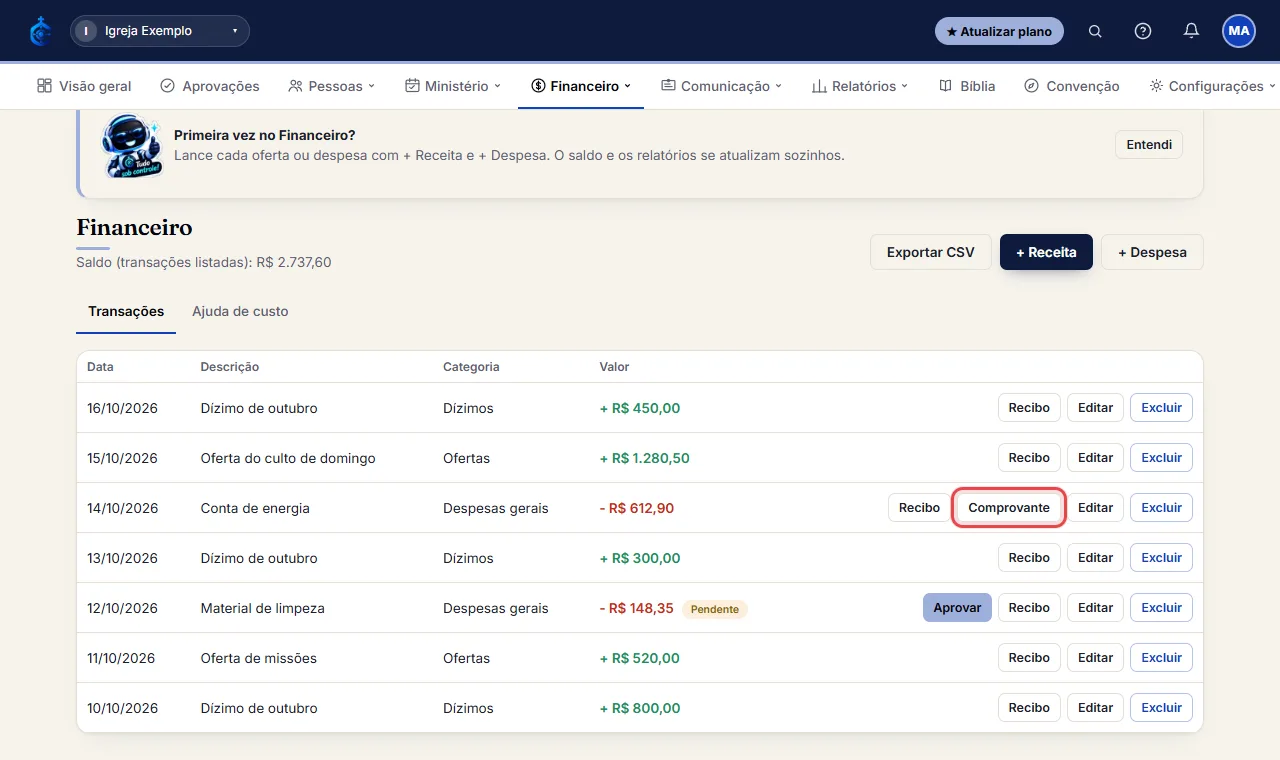Open the Bíblia page
This screenshot has height=760, width=1280.
(x=967, y=86)
